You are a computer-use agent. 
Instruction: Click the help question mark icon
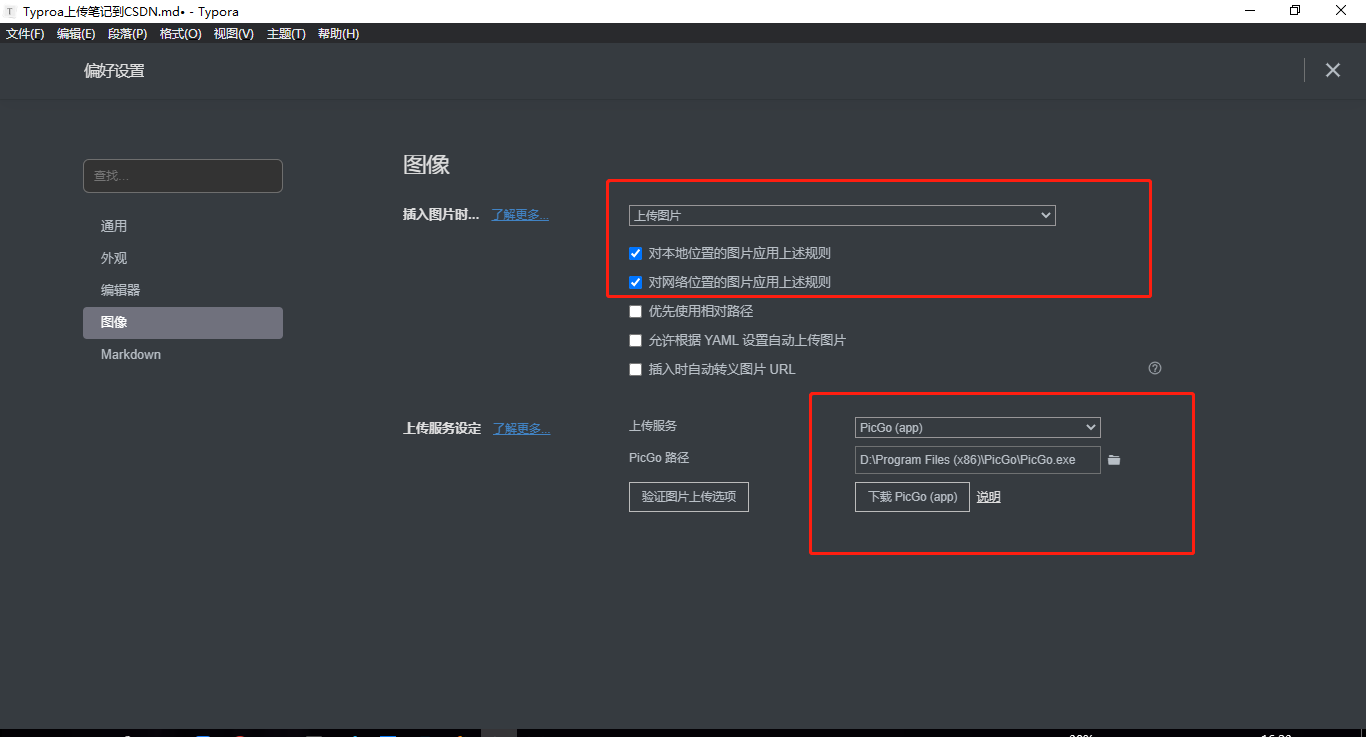click(1154, 368)
